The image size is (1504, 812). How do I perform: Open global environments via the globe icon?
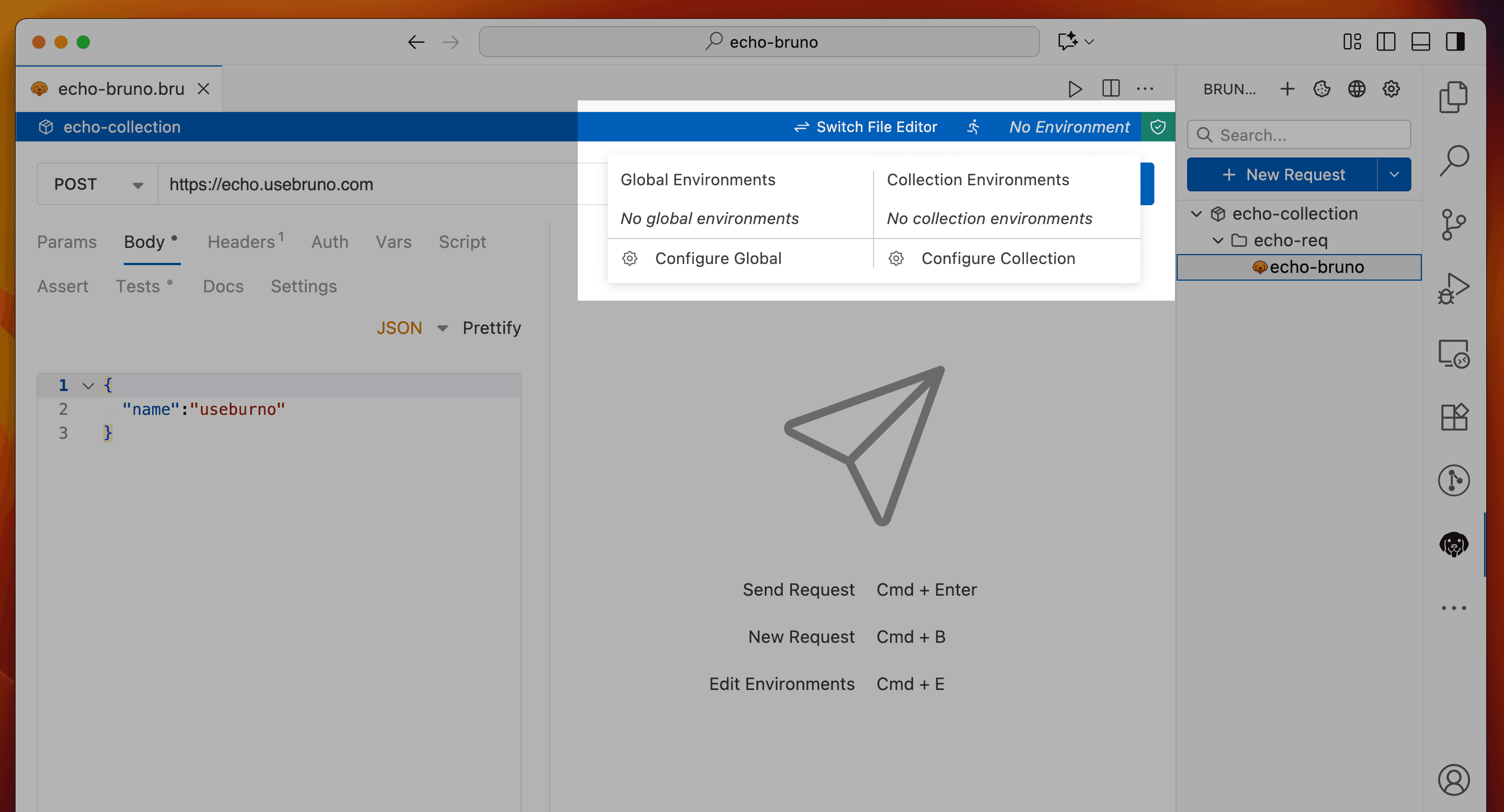tap(1357, 89)
